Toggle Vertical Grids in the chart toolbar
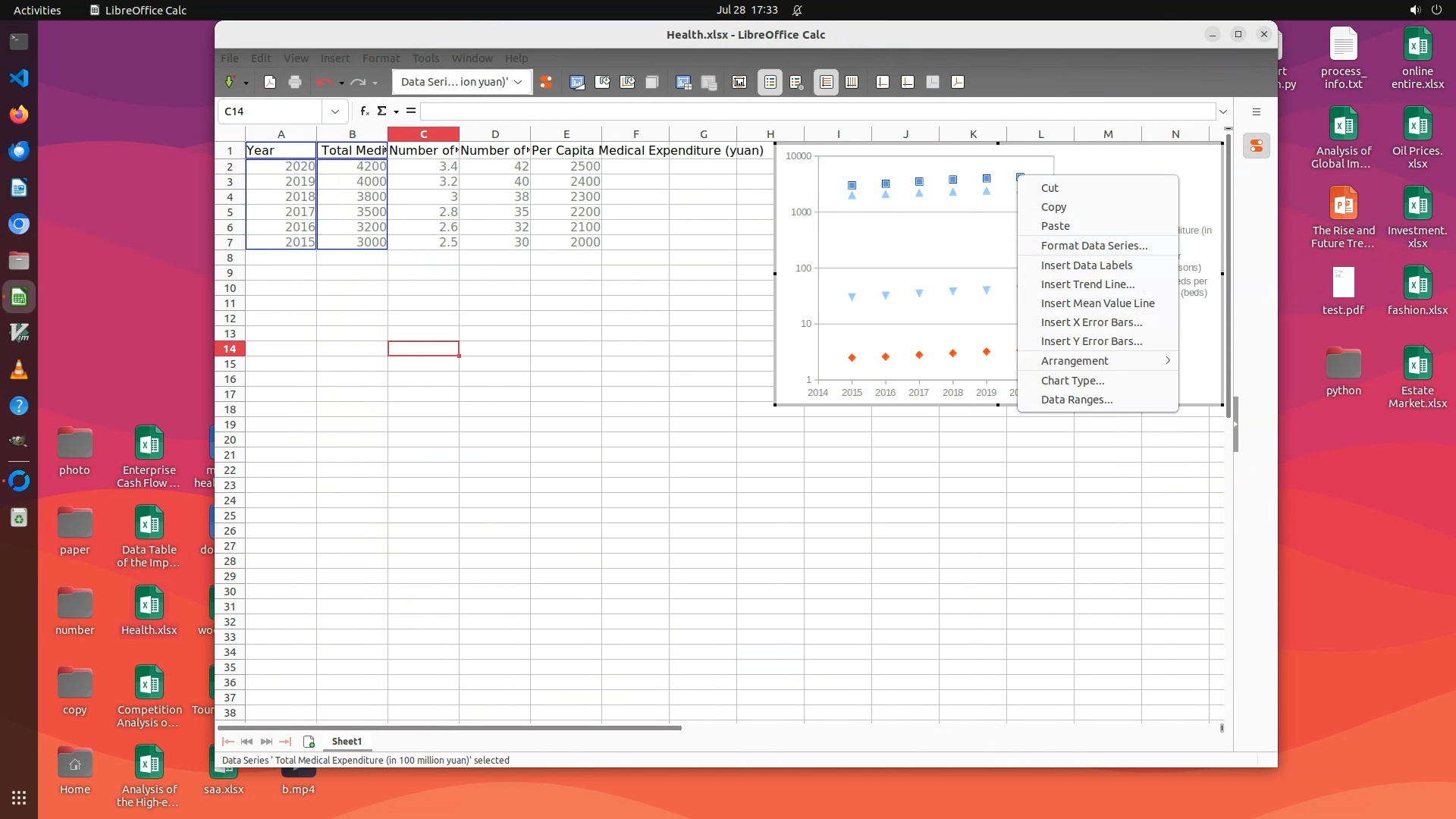1456x819 pixels. point(852,82)
